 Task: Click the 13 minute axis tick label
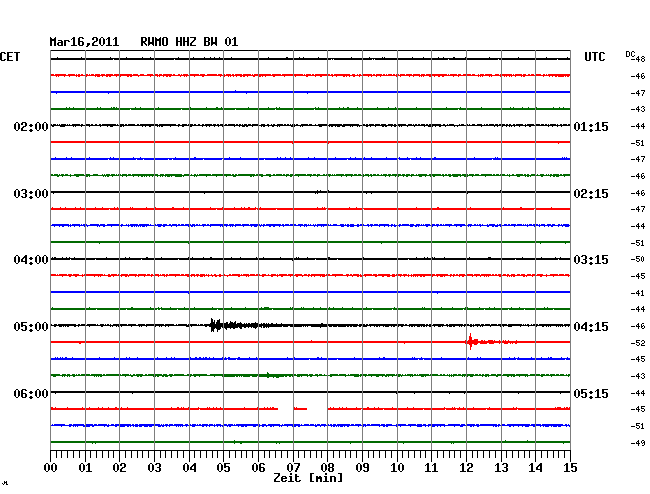click(x=501, y=468)
